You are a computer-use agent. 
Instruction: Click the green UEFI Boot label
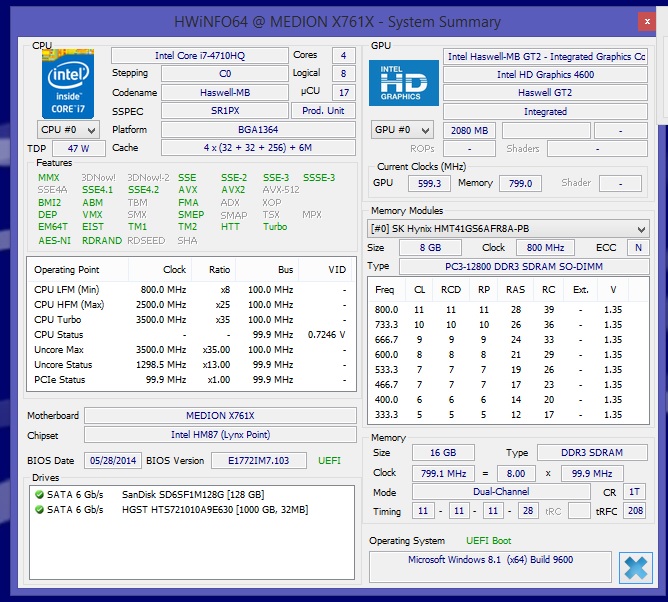tap(488, 541)
